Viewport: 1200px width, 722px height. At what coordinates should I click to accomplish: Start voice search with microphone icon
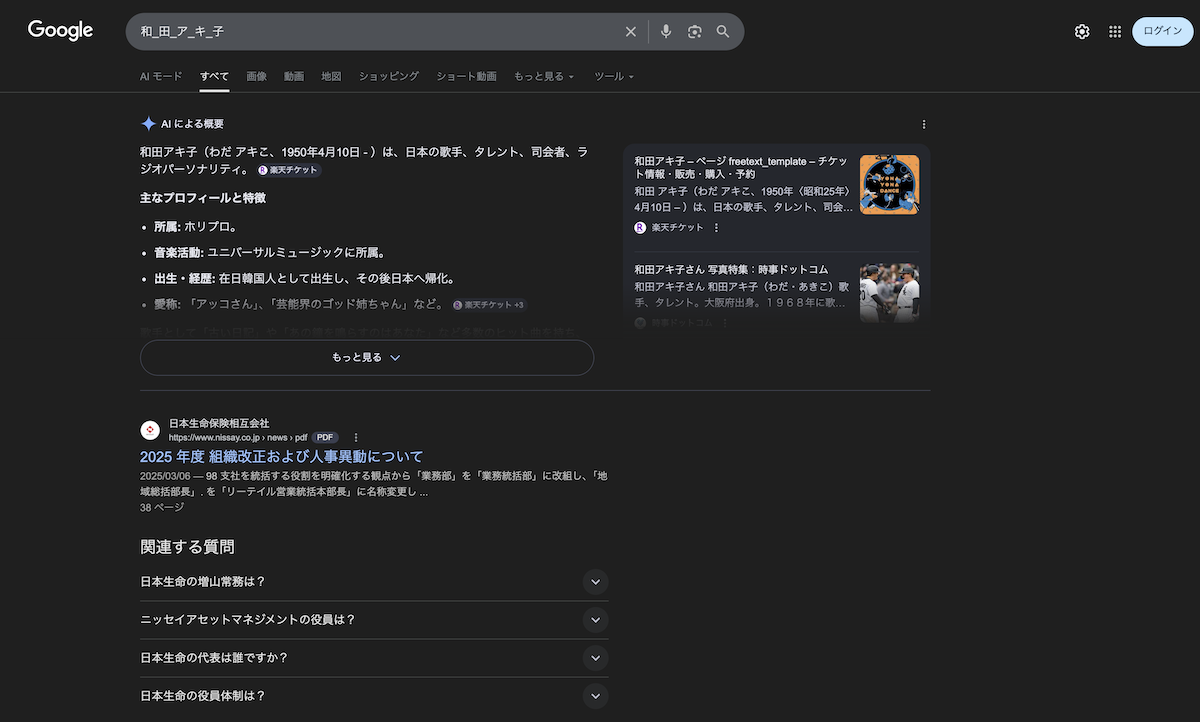666,32
